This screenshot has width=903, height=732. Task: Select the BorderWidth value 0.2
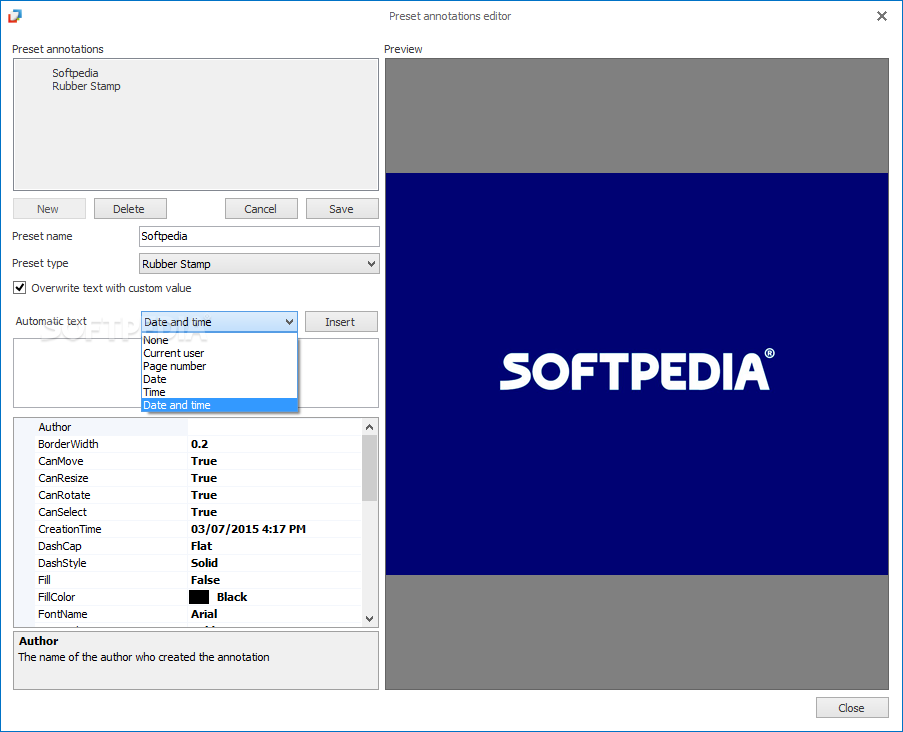pos(199,444)
